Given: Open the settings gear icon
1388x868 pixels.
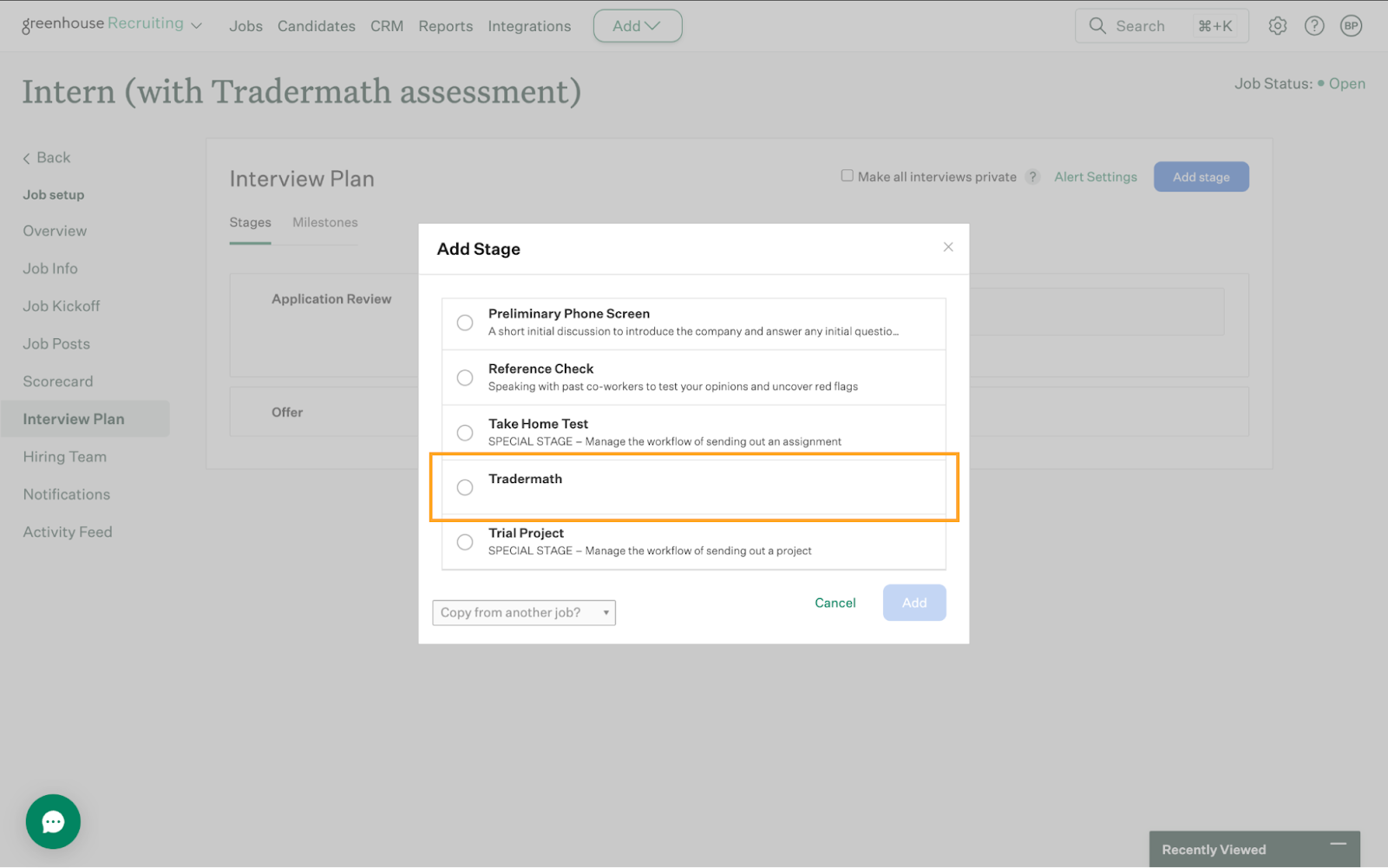Looking at the screenshot, I should (1277, 26).
